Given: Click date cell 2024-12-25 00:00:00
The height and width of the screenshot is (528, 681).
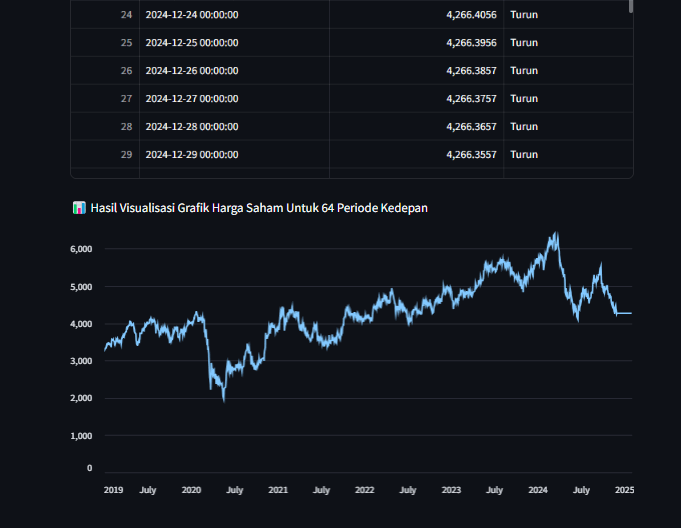Looking at the screenshot, I should coord(234,43).
